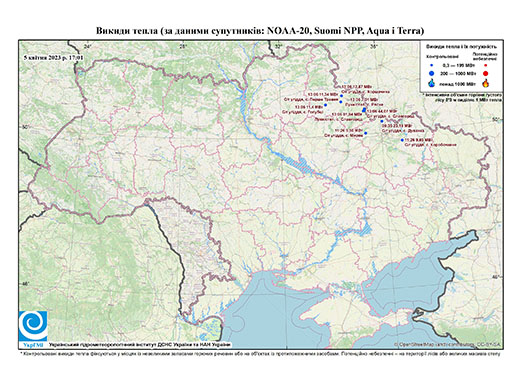Click the legend text 200 — 1000 МВт
Image resolution: width=520 pixels, height=368 pixels.
458,73
